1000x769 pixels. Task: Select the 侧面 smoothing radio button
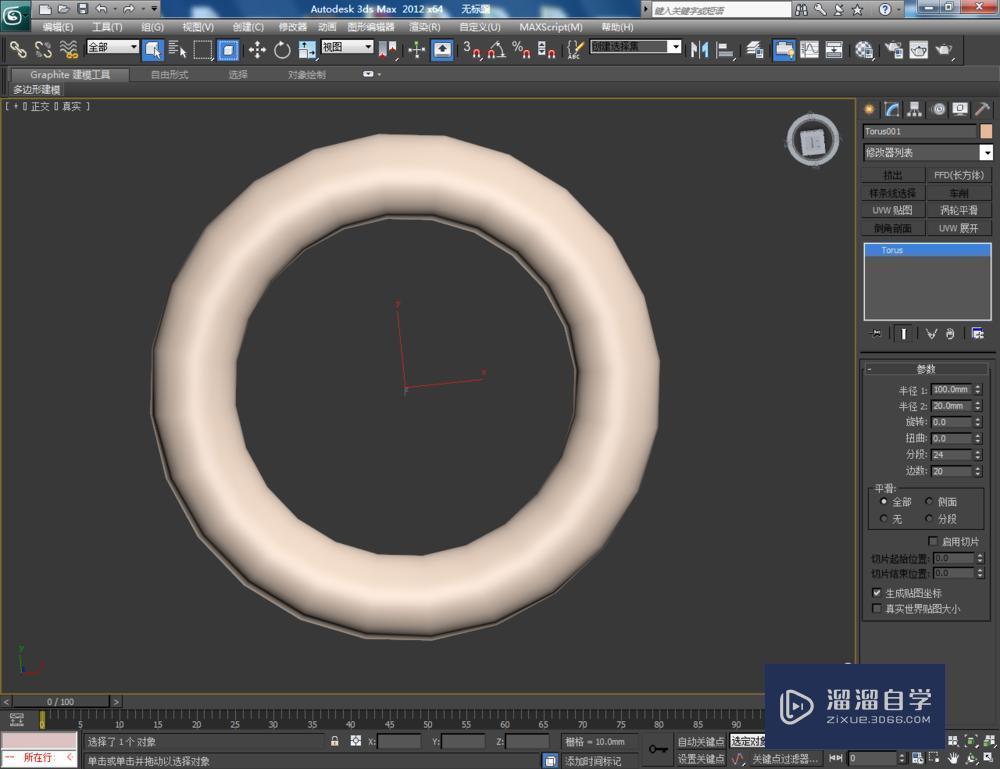(929, 501)
